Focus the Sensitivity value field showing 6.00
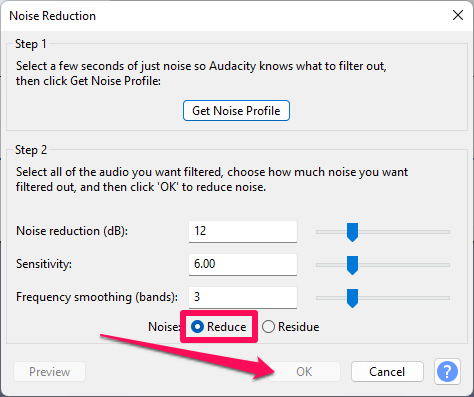The width and height of the screenshot is (474, 397). [243, 264]
